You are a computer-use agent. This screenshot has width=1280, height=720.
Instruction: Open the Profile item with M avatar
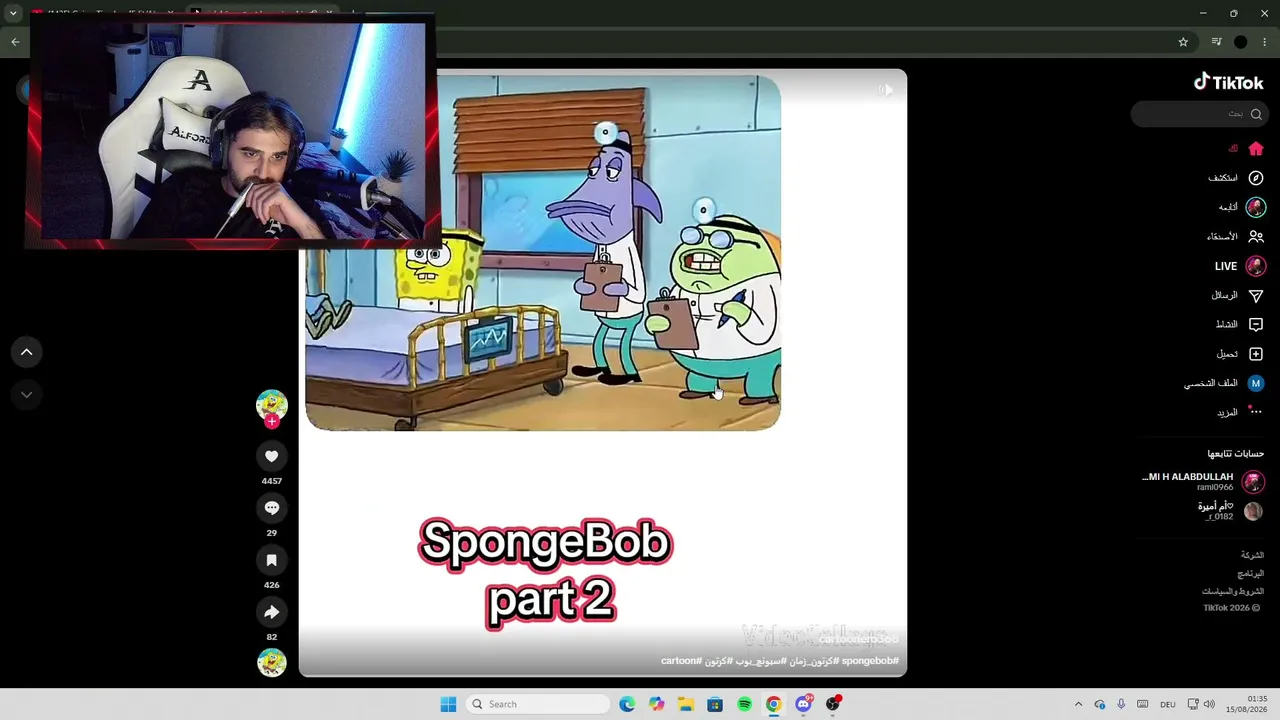coord(1224,383)
